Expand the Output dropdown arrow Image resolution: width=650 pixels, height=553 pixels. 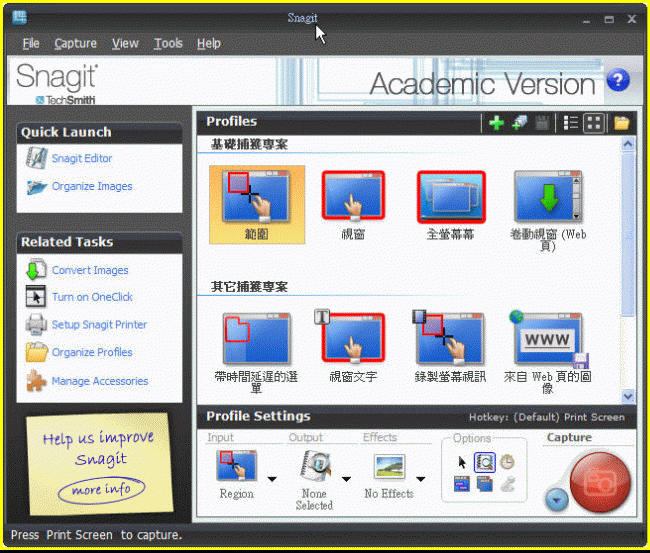click(346, 479)
